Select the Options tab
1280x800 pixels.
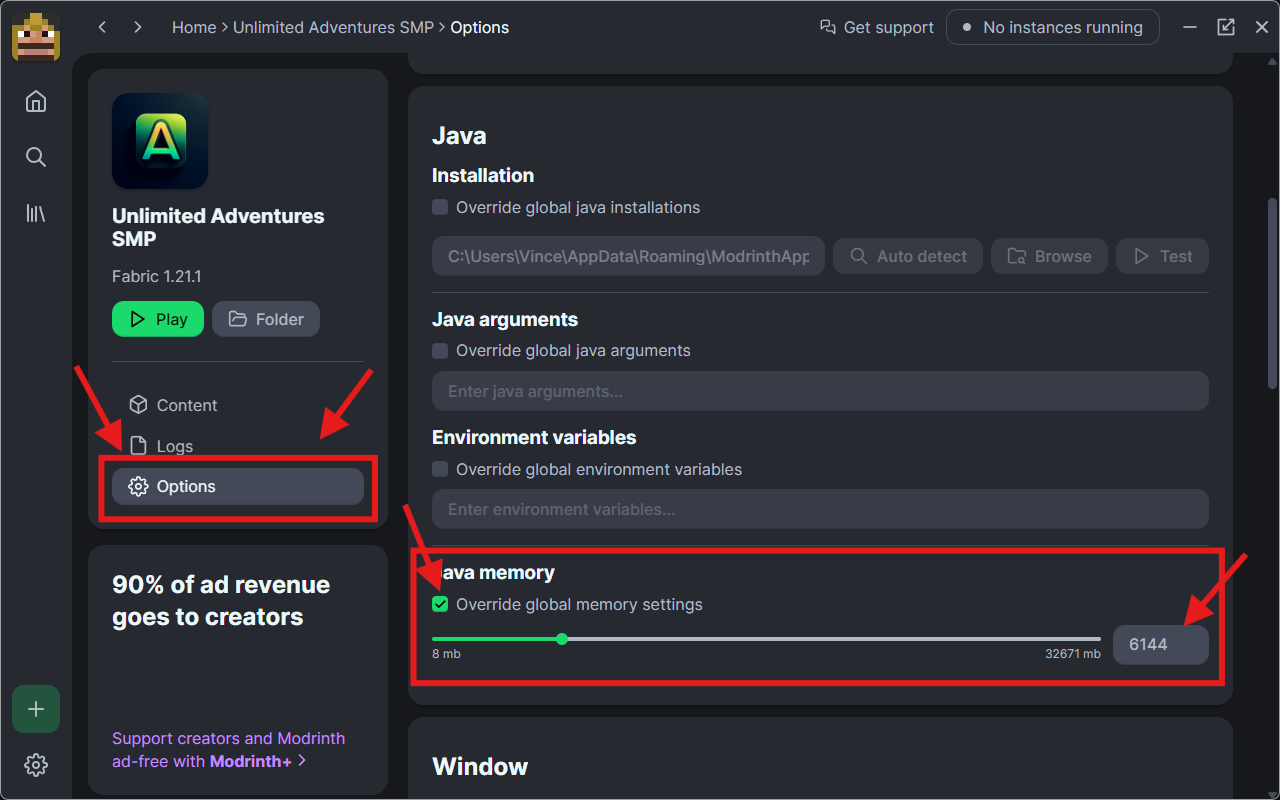238,486
